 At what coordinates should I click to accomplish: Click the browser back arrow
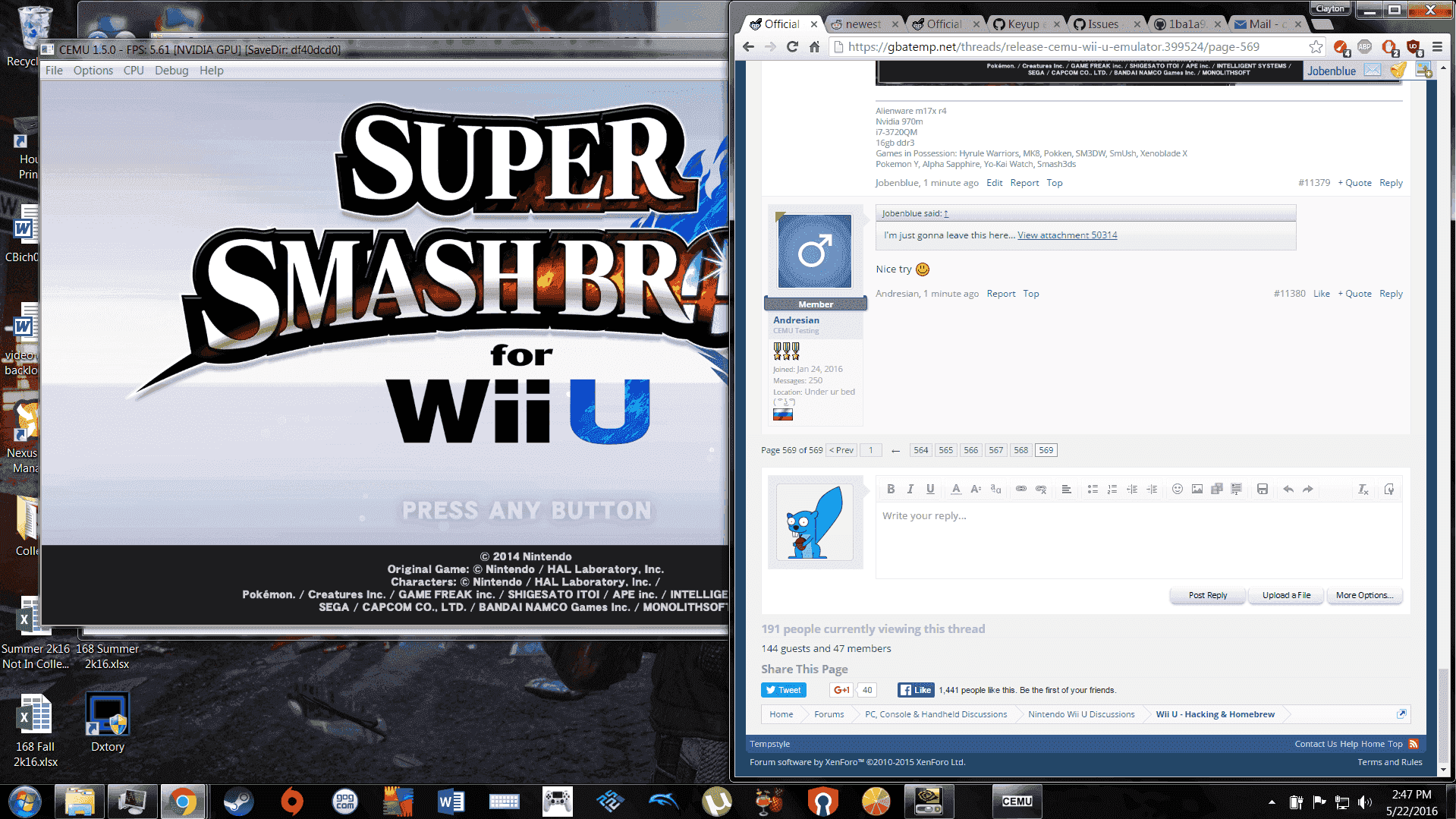pos(749,47)
